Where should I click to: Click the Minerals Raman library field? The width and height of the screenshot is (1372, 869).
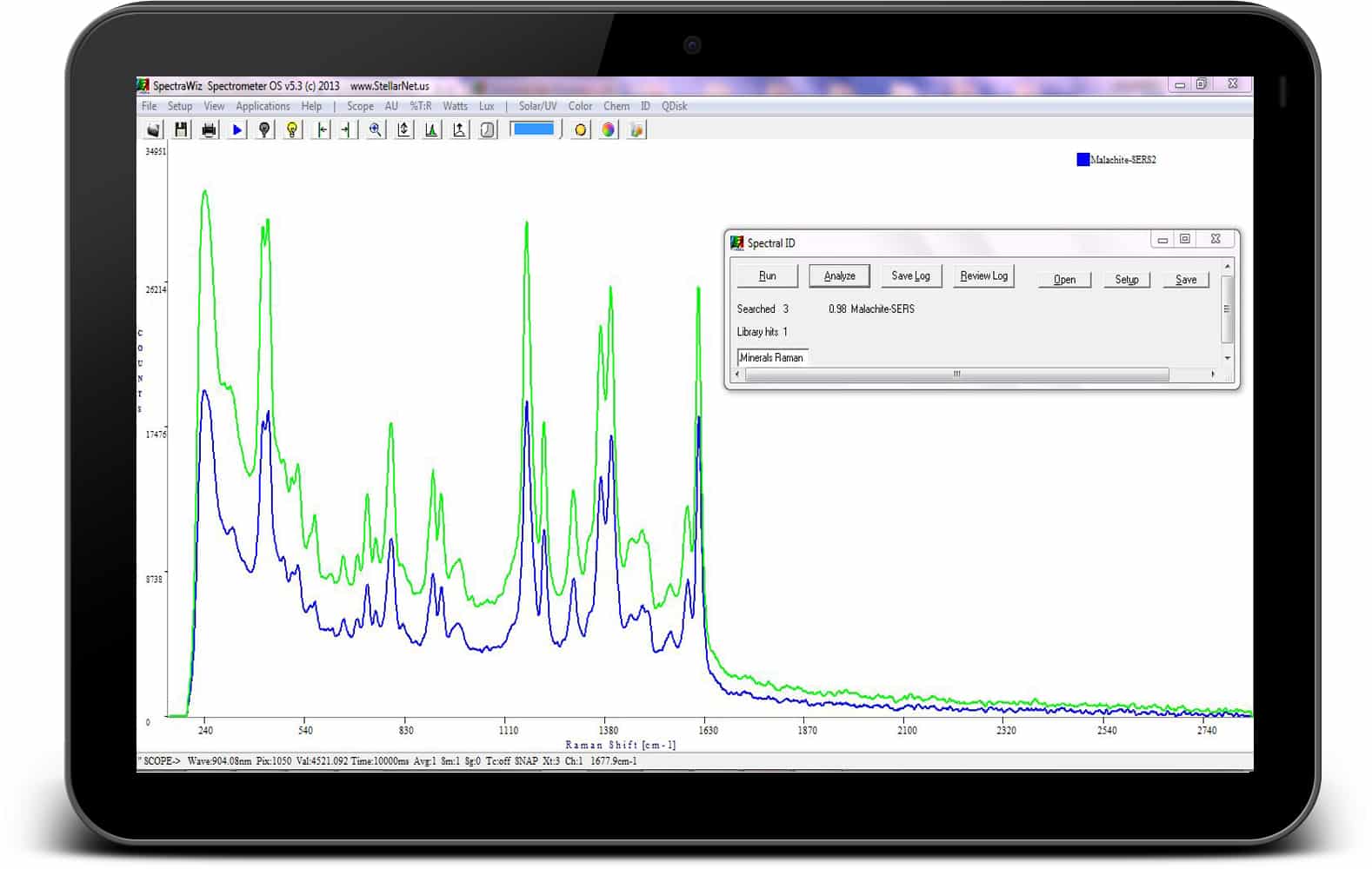tap(772, 357)
